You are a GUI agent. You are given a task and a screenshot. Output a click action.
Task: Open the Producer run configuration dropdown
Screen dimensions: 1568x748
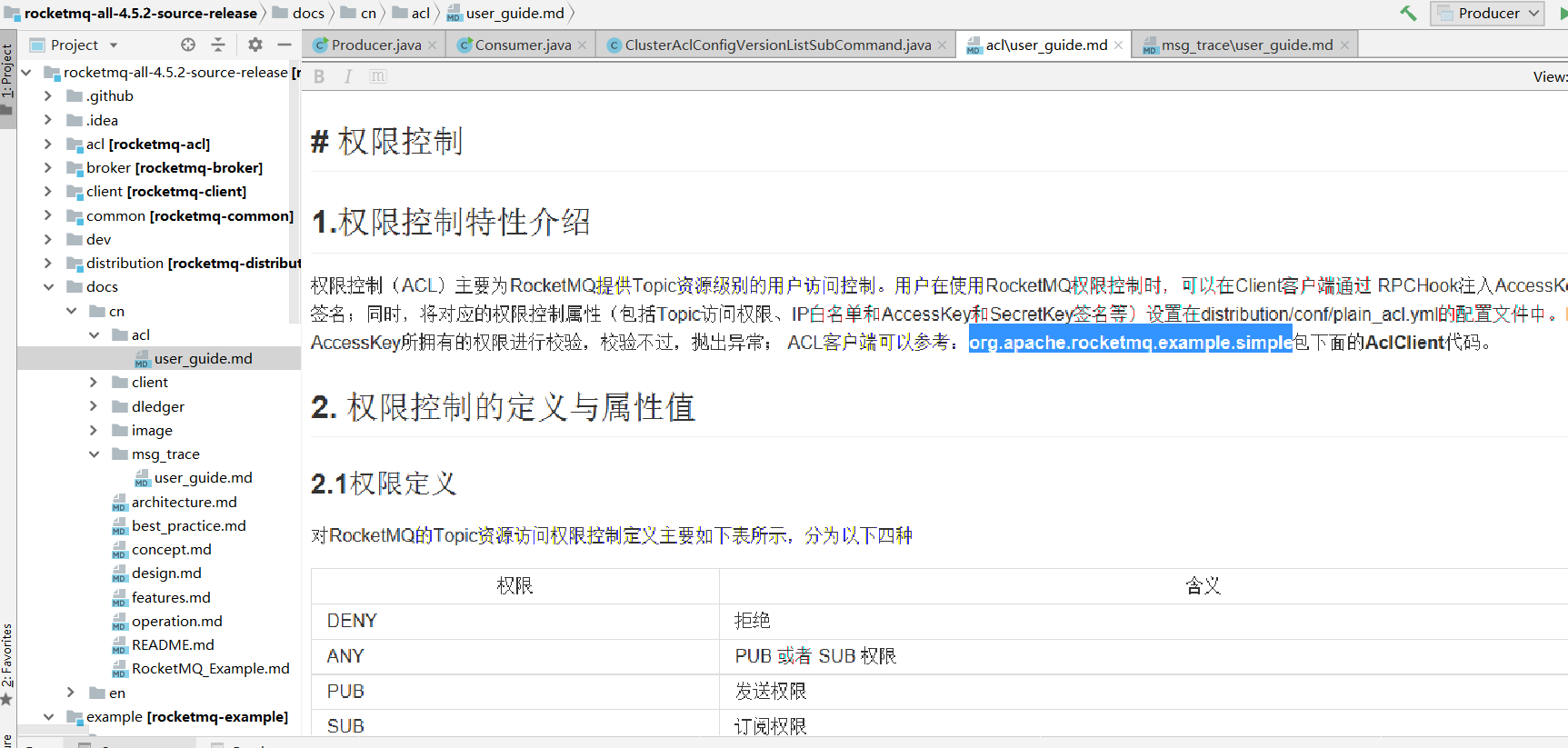pyautogui.click(x=1488, y=13)
